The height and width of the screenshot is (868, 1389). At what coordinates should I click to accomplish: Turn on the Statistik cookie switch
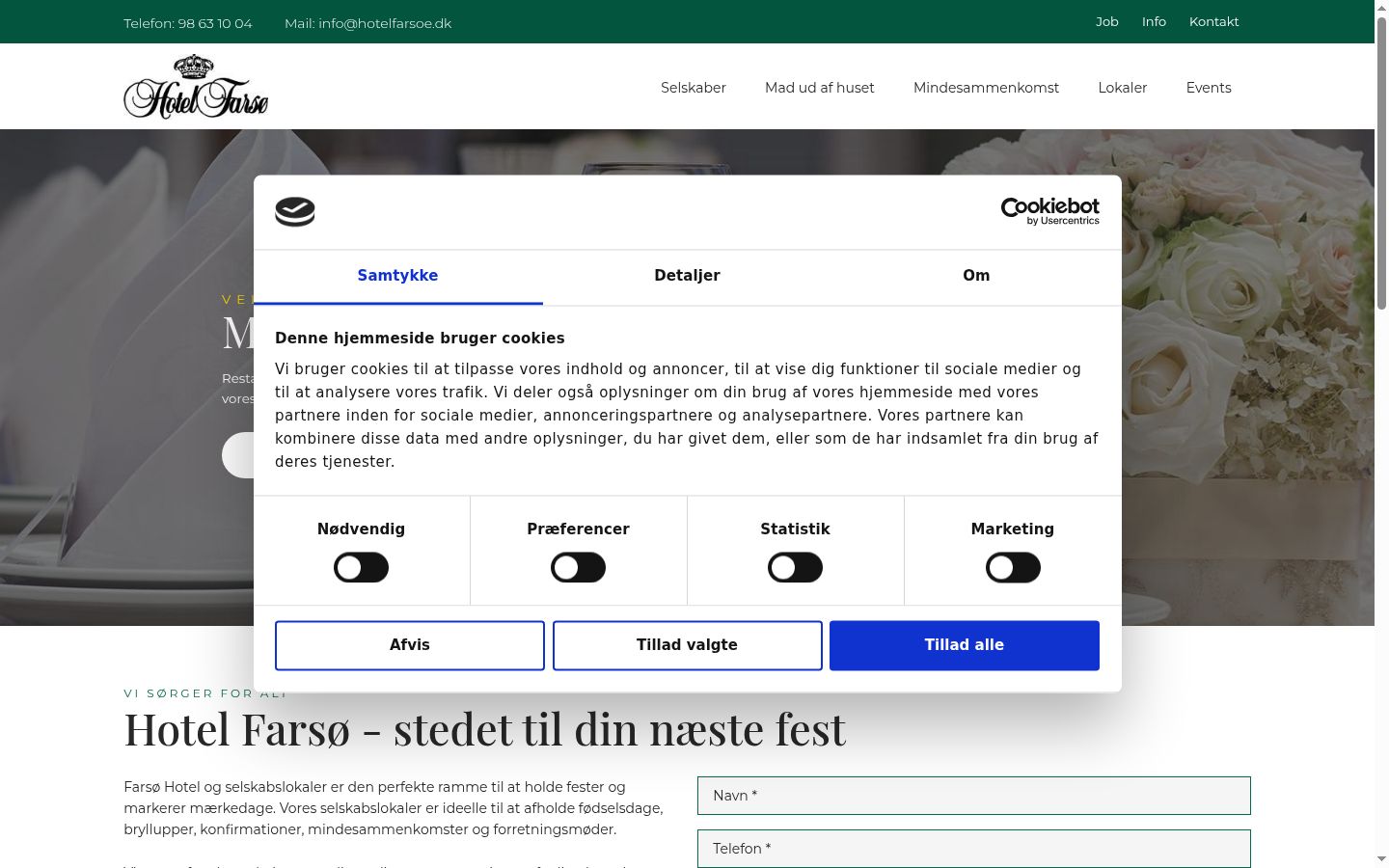[x=795, y=567]
